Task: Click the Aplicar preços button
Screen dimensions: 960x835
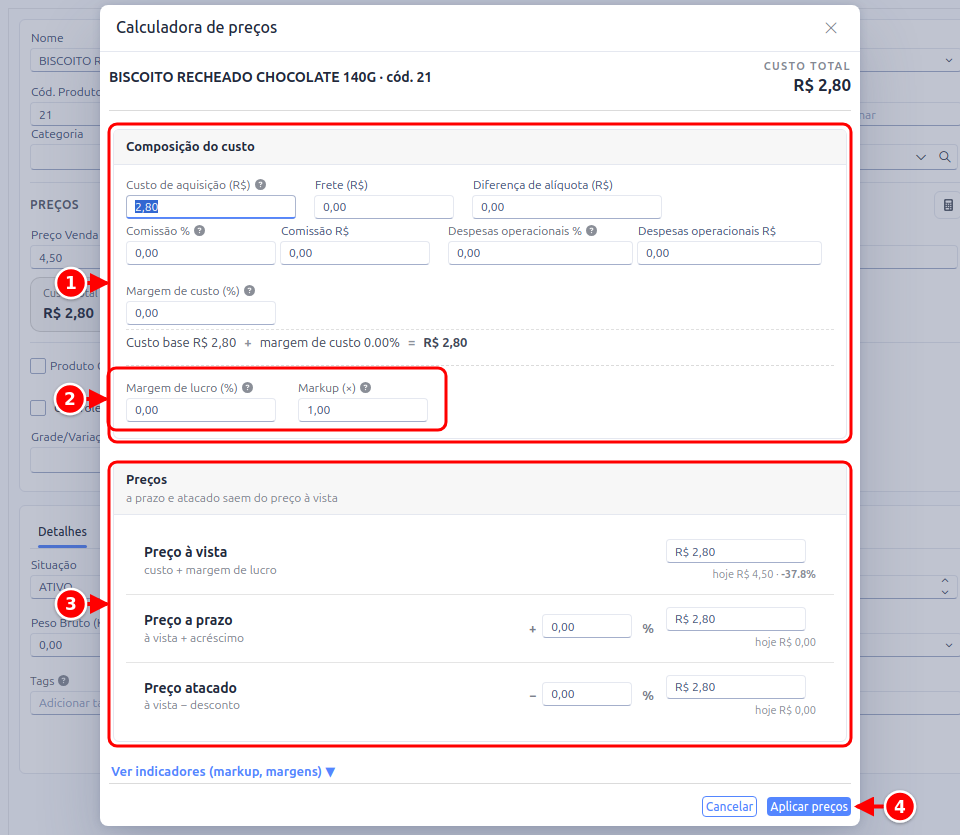Action: [809, 806]
